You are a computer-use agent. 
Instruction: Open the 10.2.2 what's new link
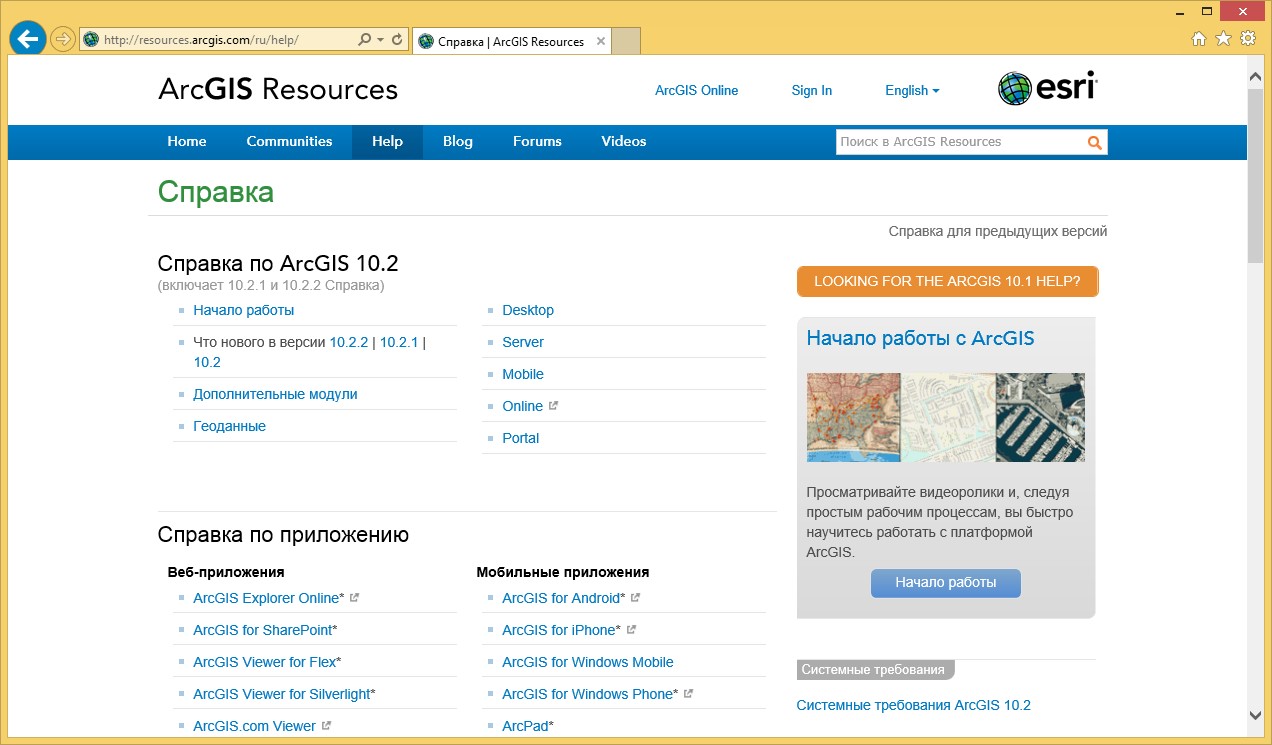click(x=349, y=342)
